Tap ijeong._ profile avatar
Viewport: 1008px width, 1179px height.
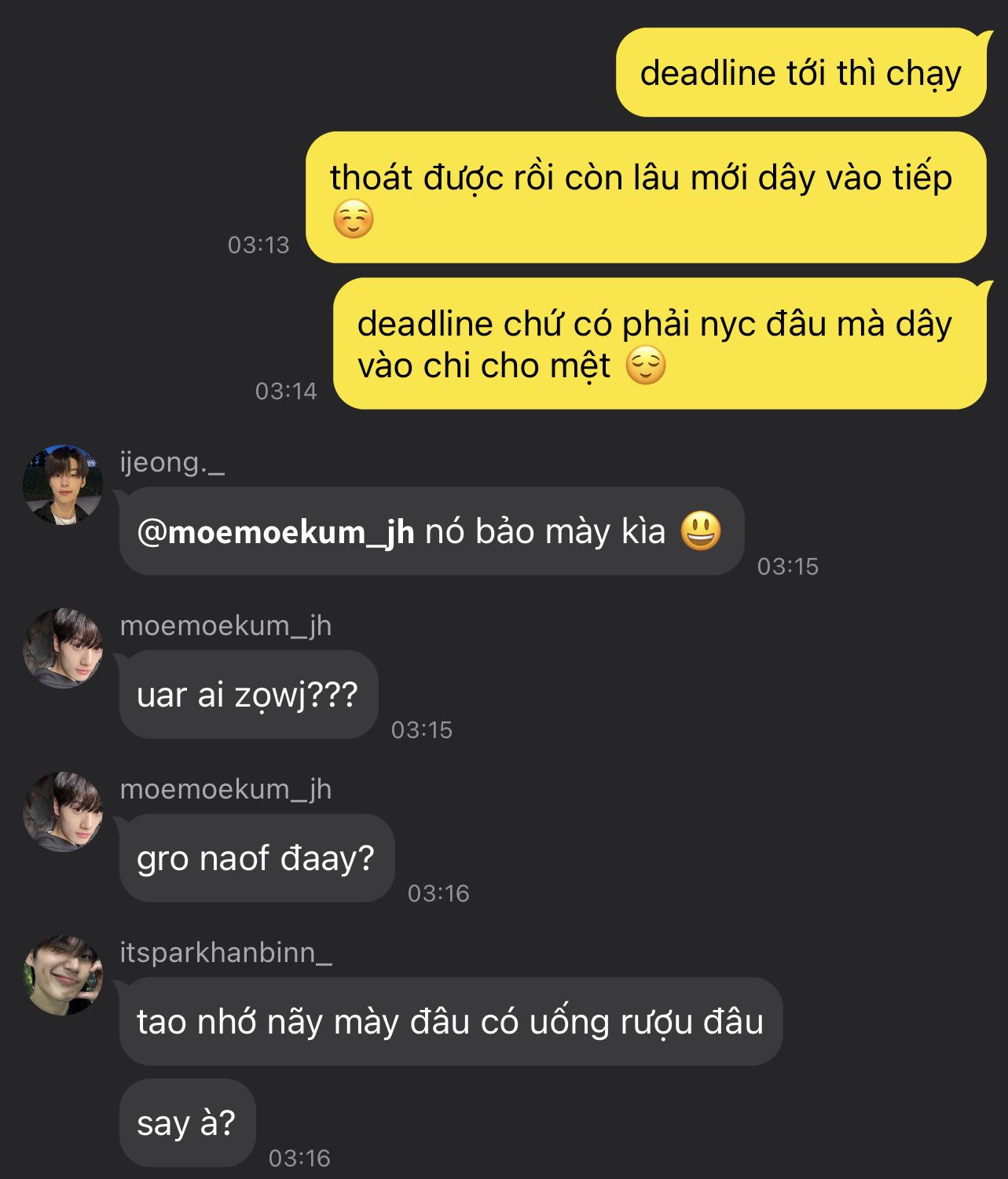coord(63,484)
